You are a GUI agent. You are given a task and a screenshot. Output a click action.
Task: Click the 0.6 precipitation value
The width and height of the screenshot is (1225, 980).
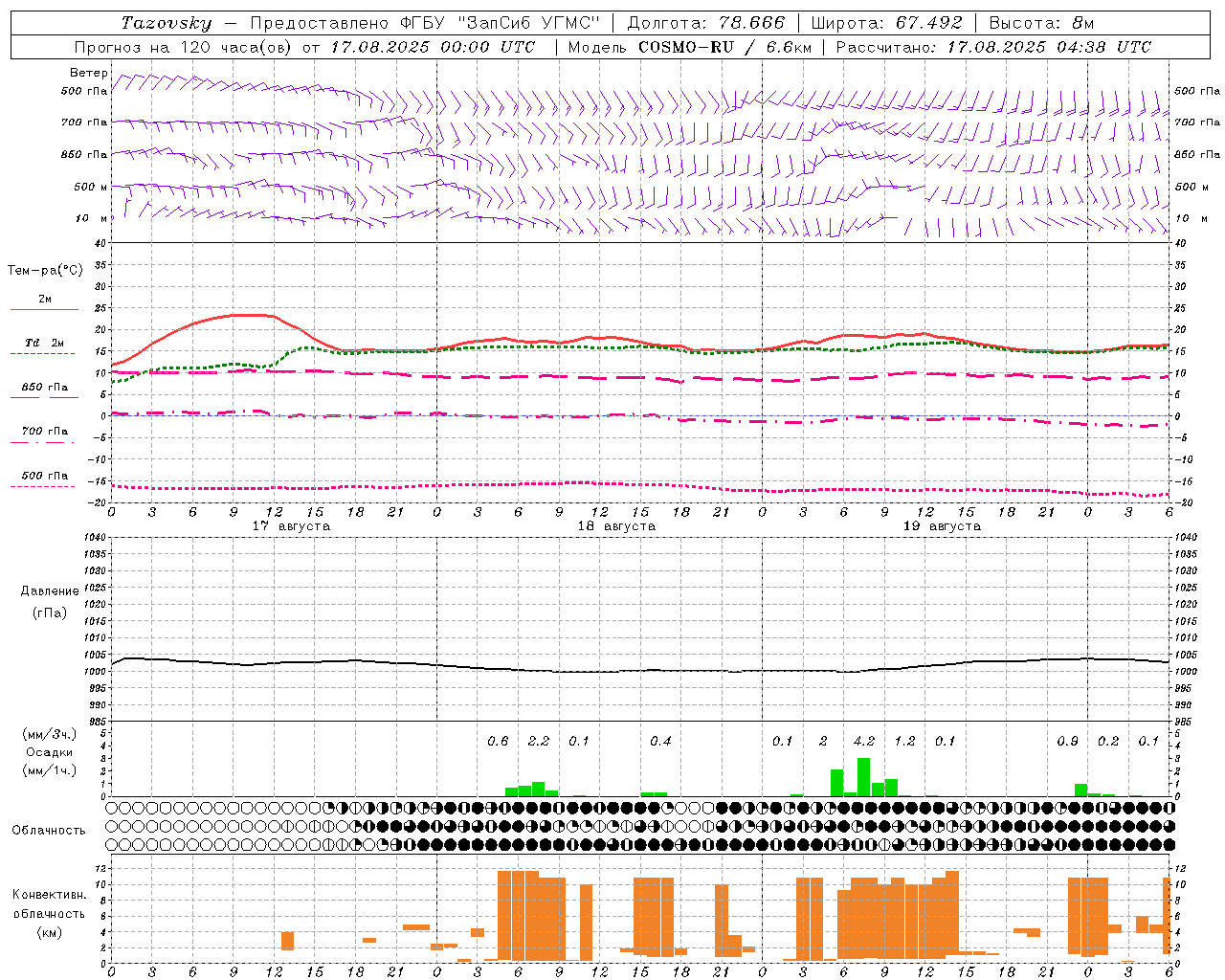click(498, 742)
